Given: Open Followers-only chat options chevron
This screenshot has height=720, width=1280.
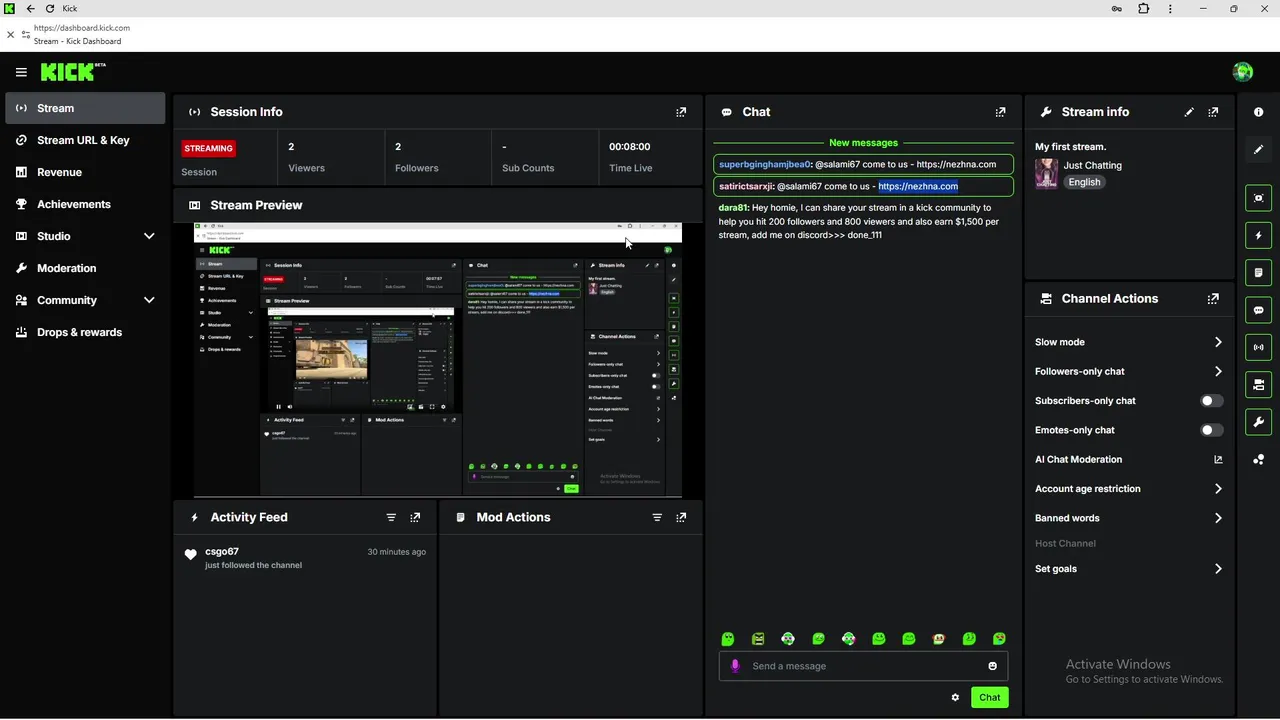Looking at the screenshot, I should [1218, 371].
